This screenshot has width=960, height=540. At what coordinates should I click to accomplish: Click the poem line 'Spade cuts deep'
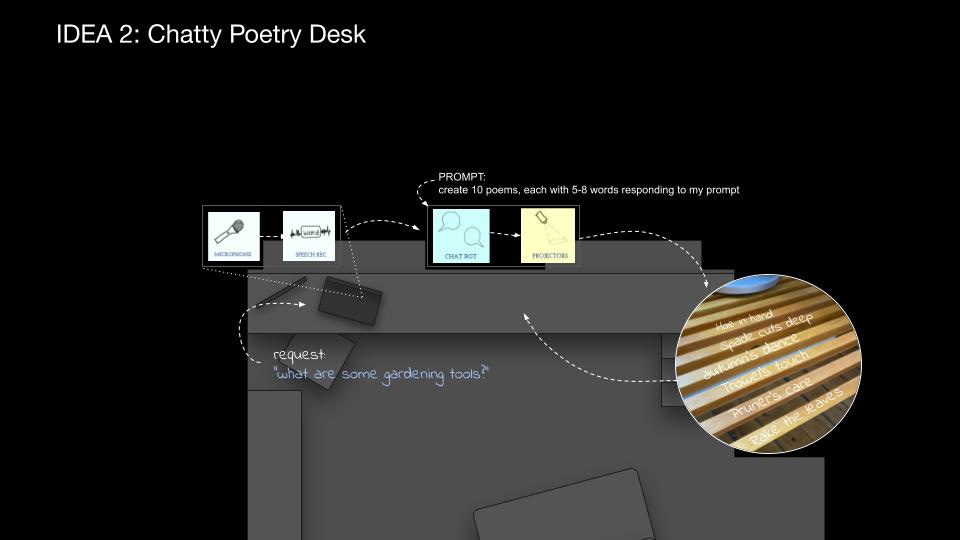pyautogui.click(x=766, y=331)
